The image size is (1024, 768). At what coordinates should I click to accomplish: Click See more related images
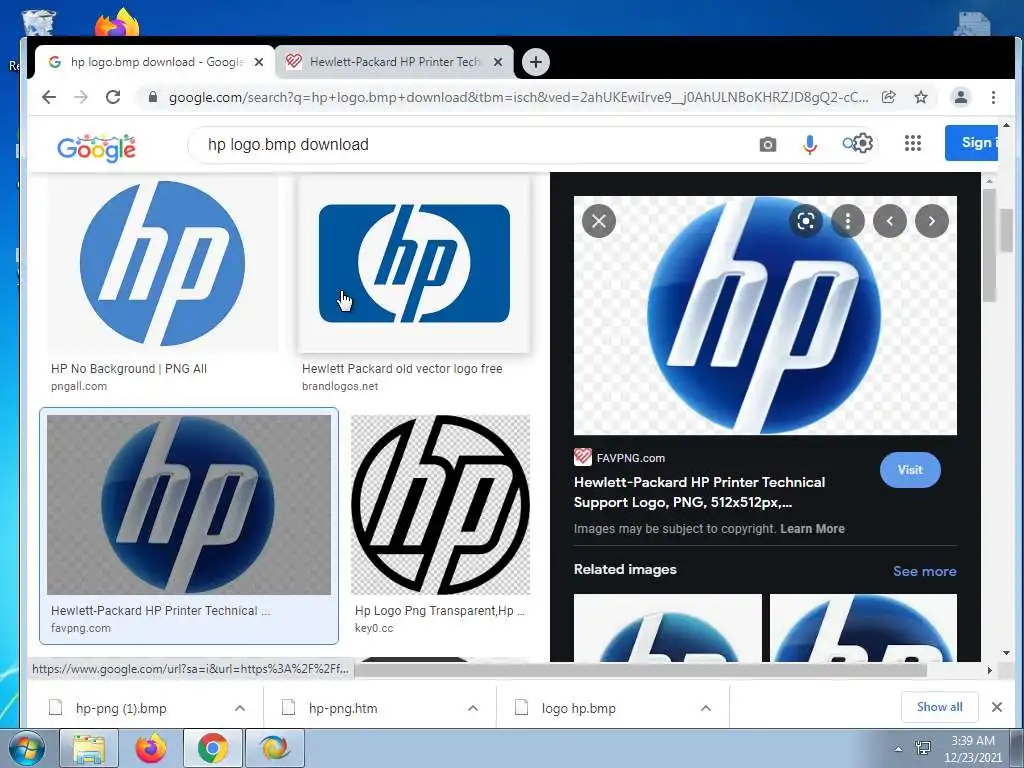coord(924,571)
